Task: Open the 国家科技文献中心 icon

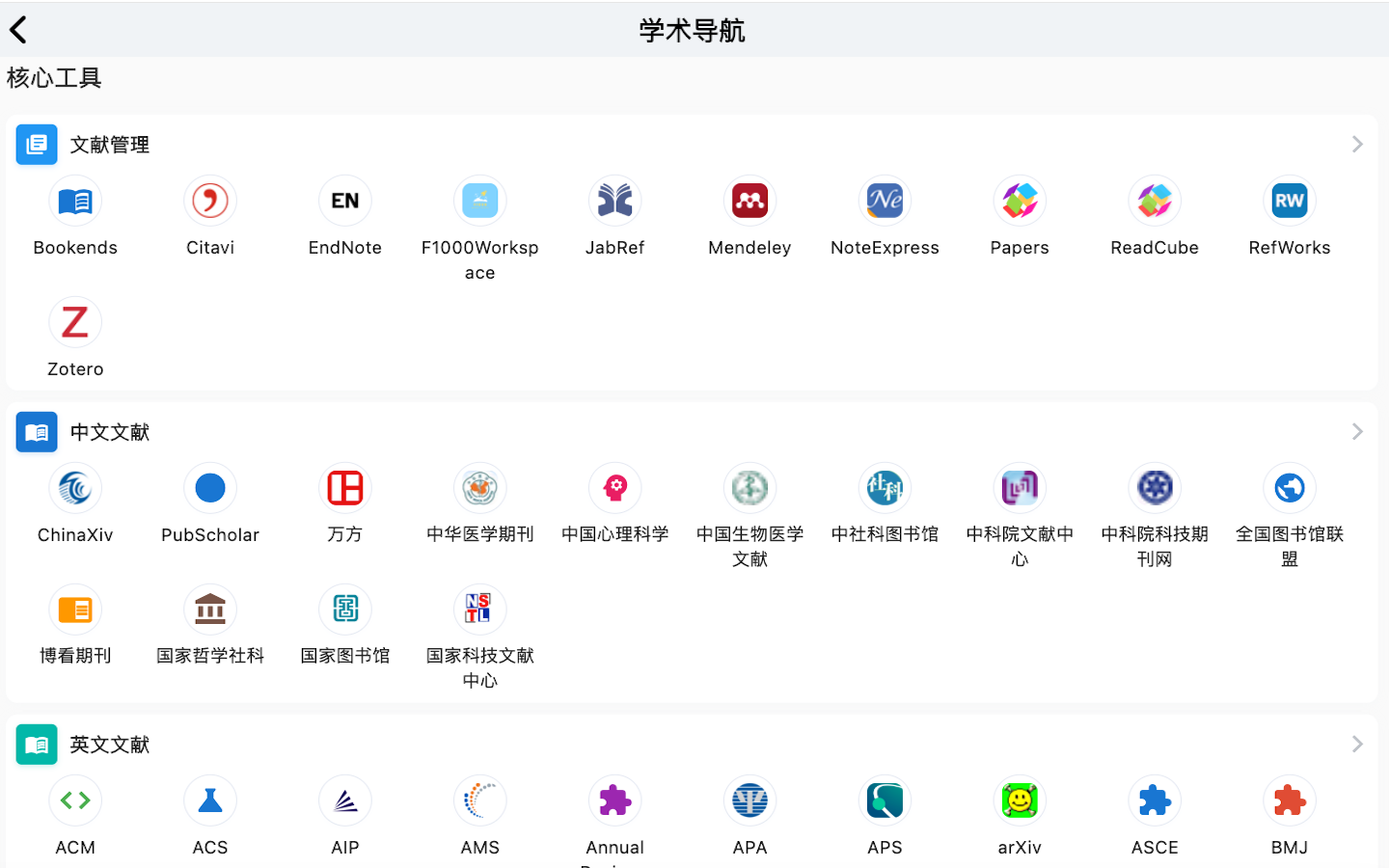Action: click(480, 610)
